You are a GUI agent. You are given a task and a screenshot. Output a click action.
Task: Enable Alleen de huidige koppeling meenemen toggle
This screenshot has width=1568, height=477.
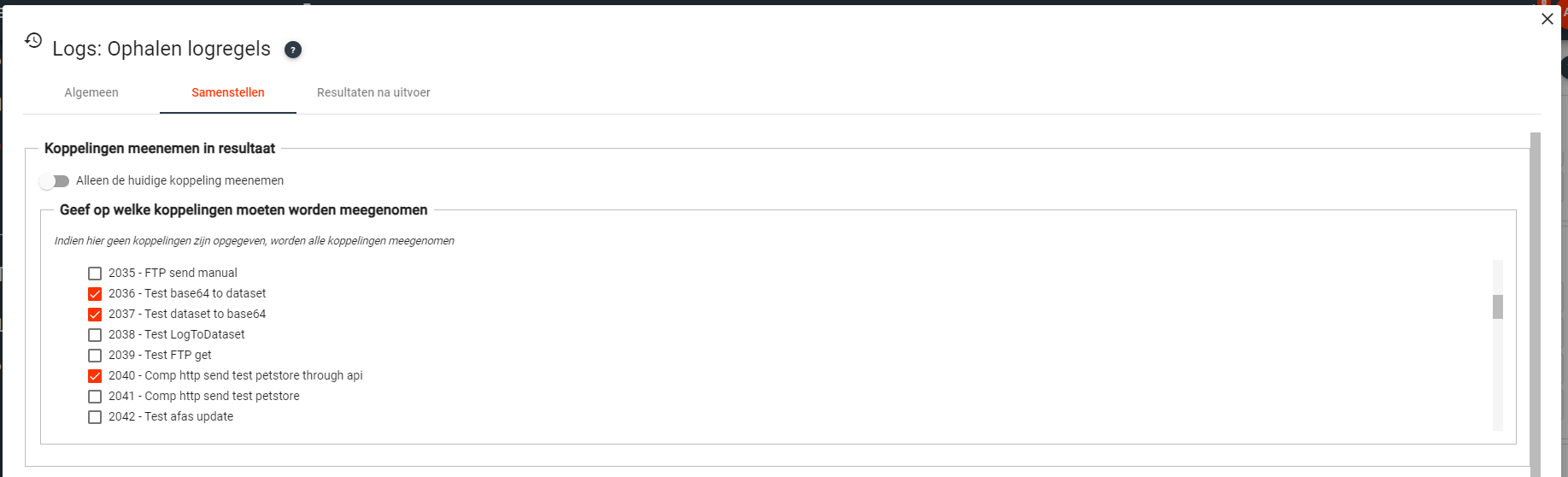coord(55,181)
